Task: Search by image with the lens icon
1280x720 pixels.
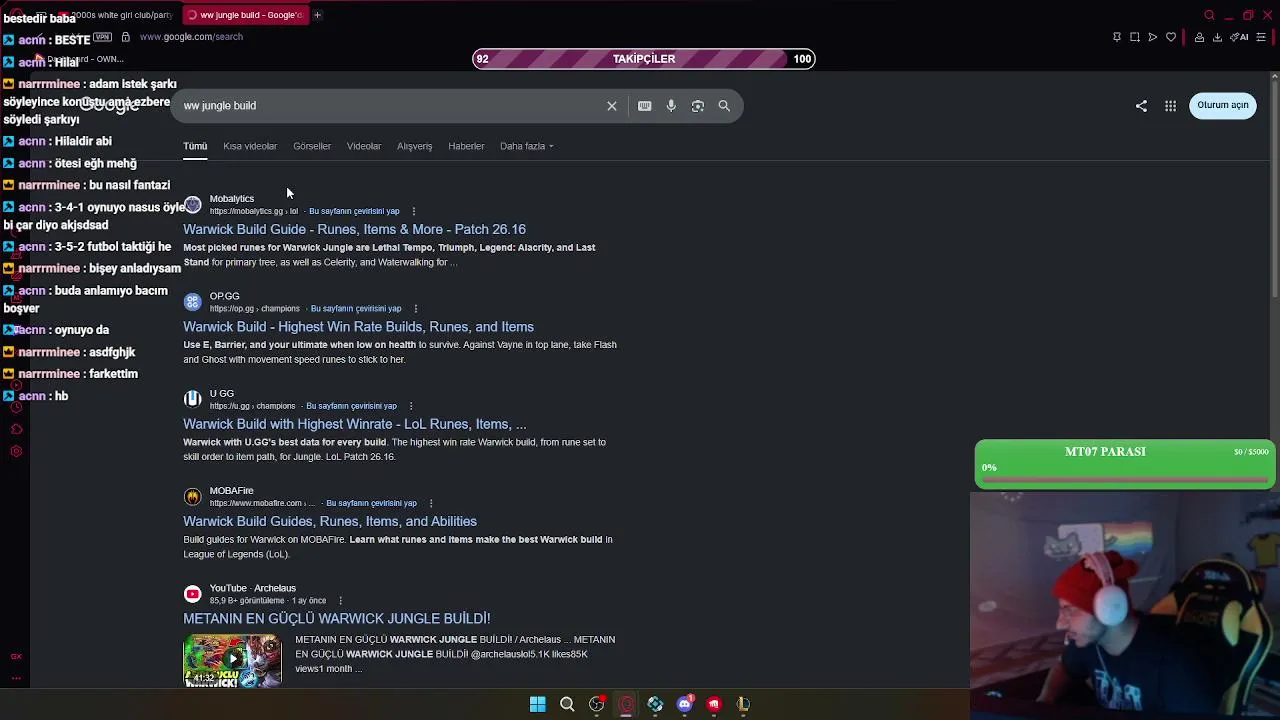Action: pos(698,106)
